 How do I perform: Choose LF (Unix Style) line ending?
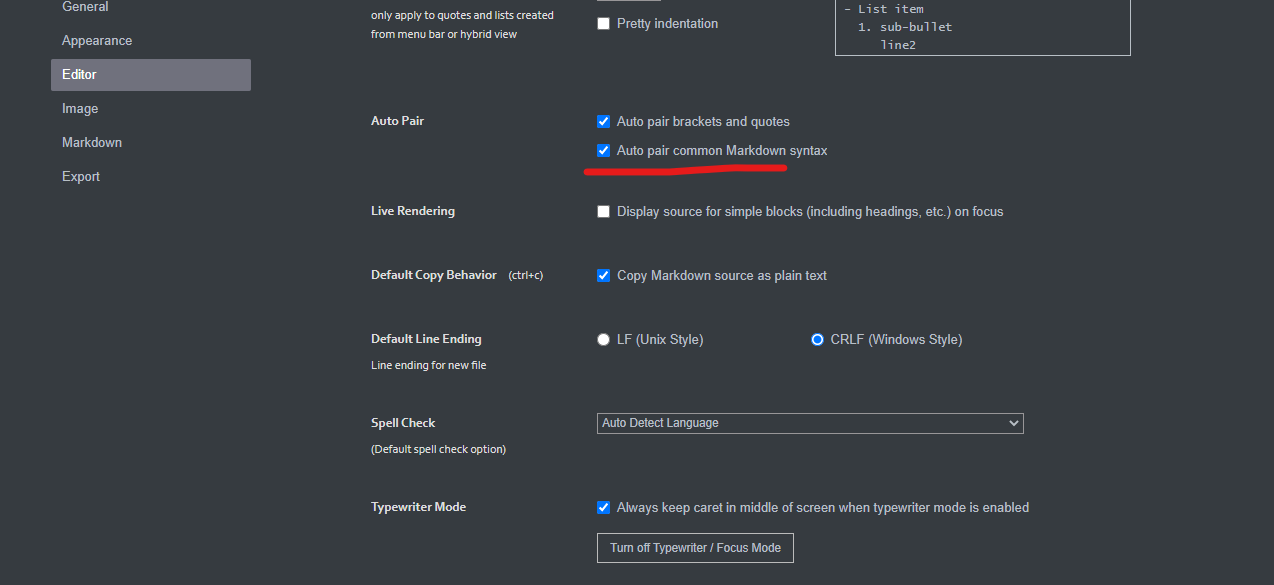pyautogui.click(x=604, y=340)
